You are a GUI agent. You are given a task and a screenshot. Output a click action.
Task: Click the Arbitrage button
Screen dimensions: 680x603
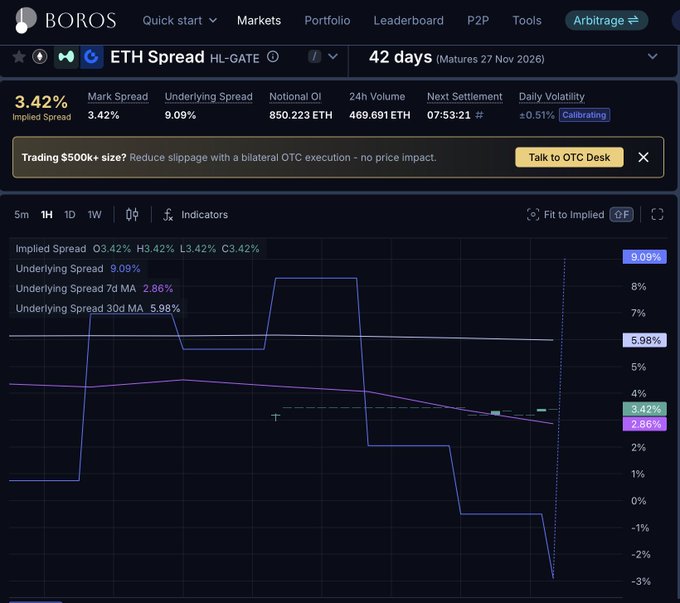606,20
